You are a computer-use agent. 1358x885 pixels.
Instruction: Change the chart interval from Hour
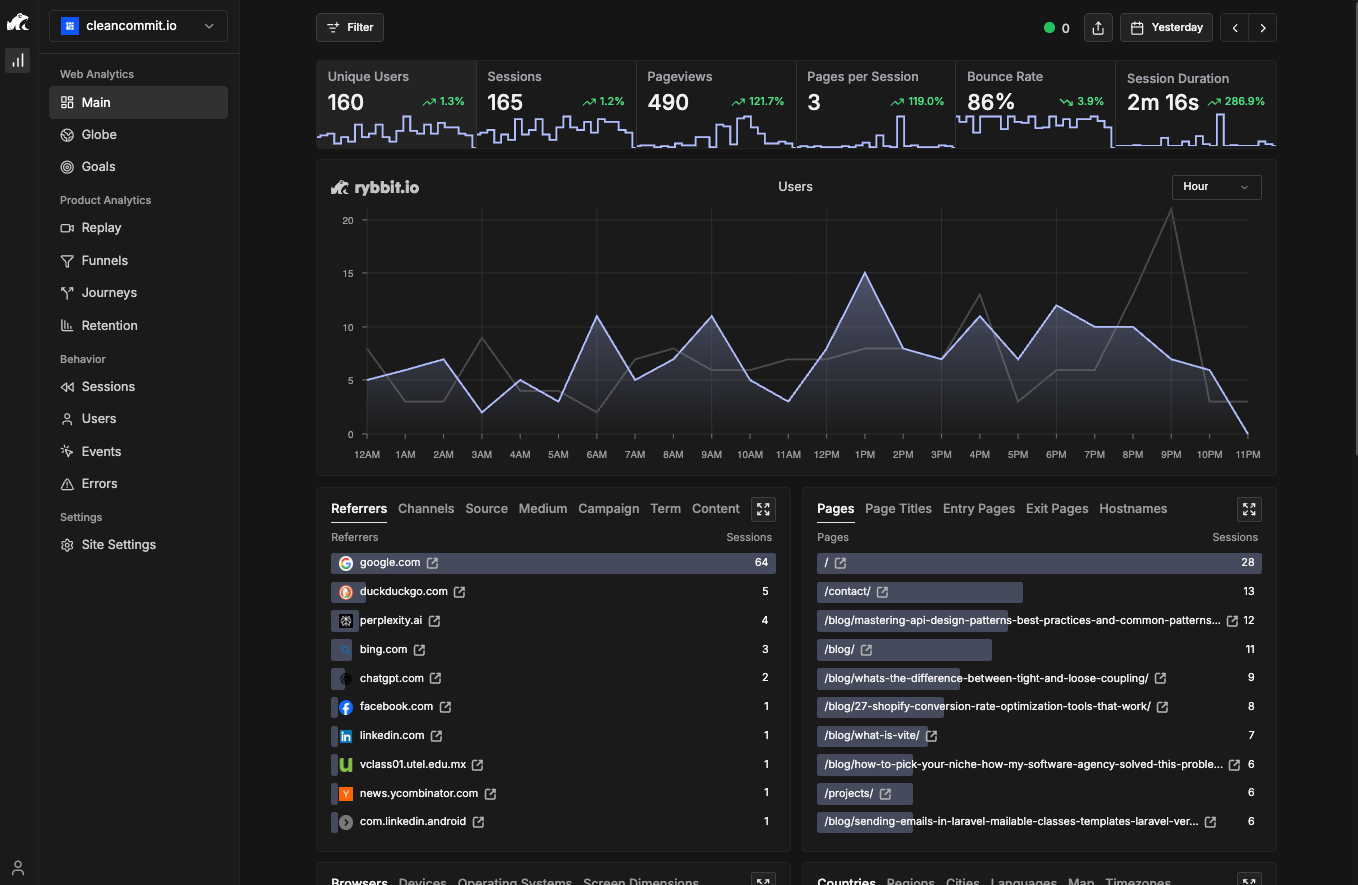pos(1216,187)
